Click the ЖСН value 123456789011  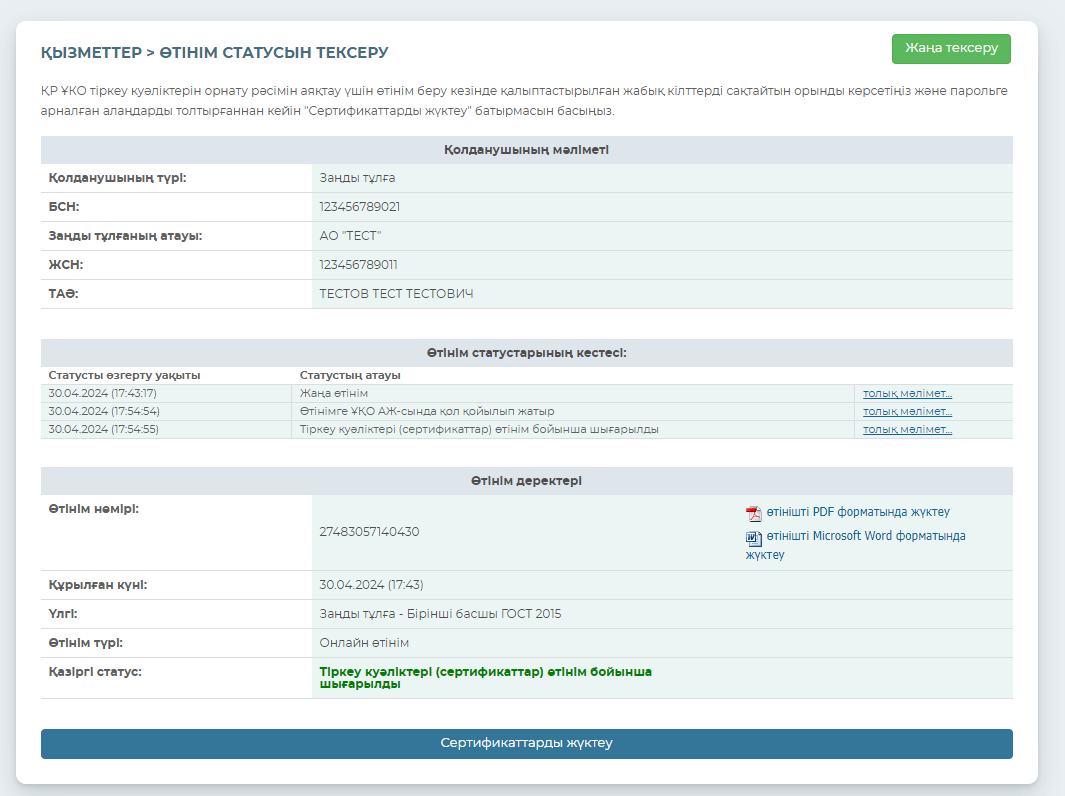click(359, 265)
